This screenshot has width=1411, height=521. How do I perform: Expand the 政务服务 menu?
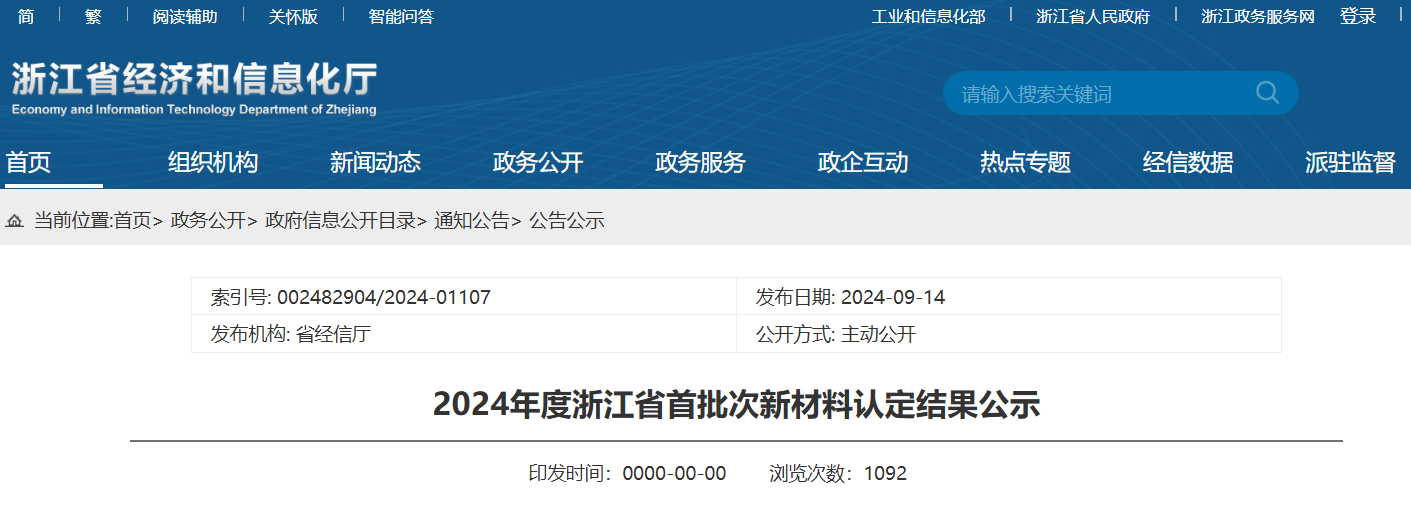coord(700,162)
